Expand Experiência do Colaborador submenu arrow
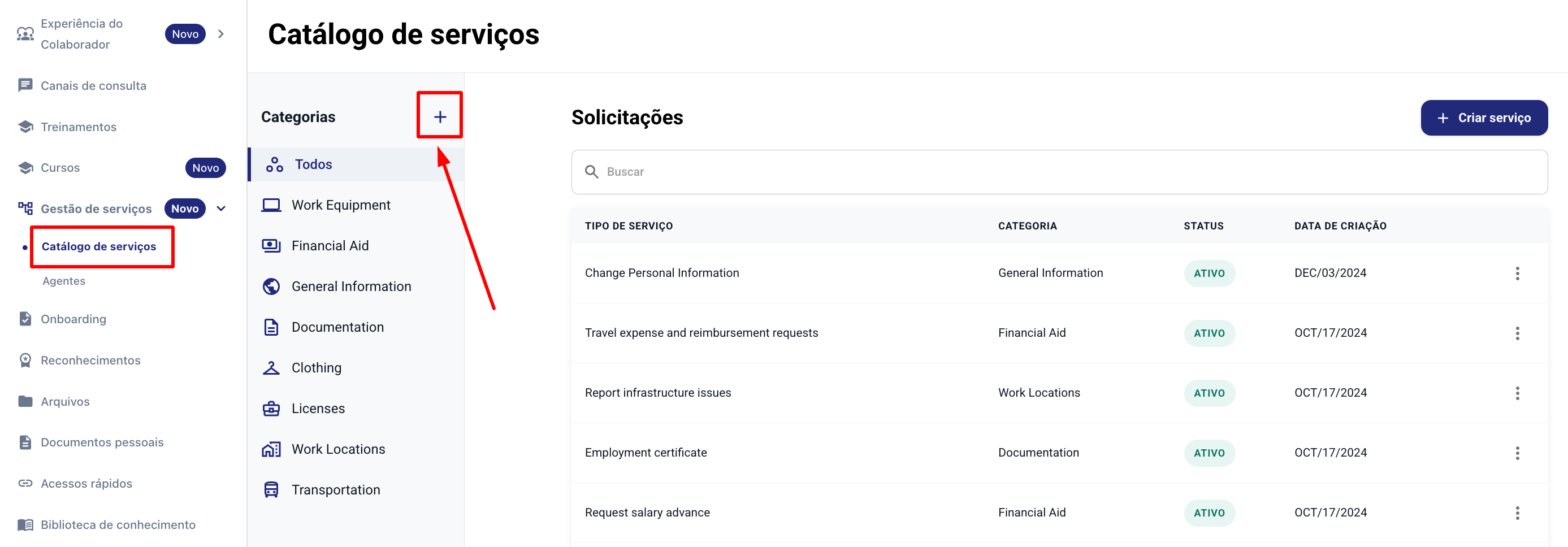Viewport: 1568px width, 547px height. (x=221, y=34)
